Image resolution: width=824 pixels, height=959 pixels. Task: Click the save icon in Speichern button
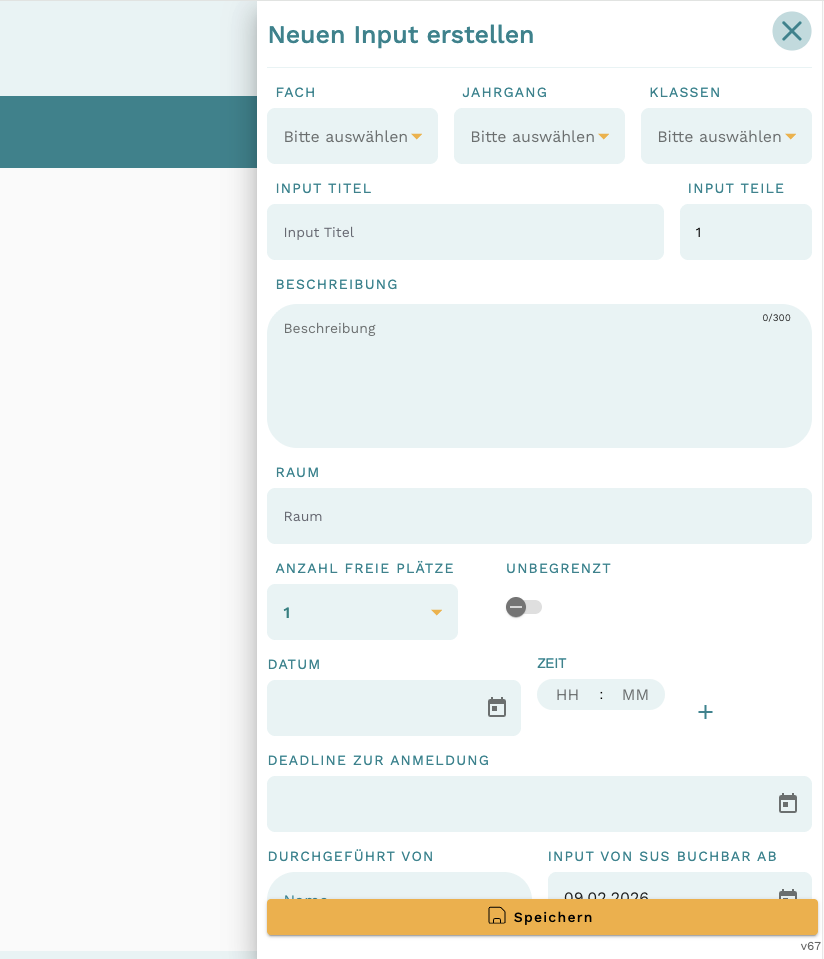point(496,916)
